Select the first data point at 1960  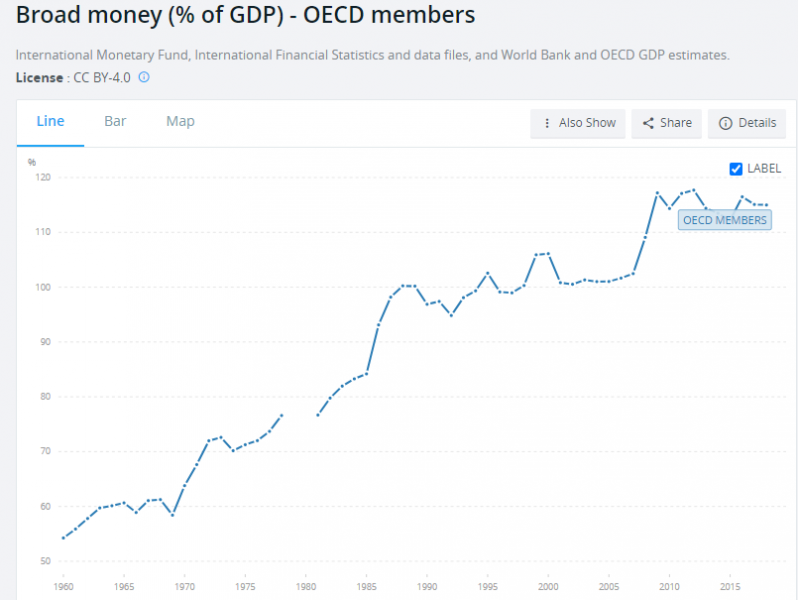point(63,538)
